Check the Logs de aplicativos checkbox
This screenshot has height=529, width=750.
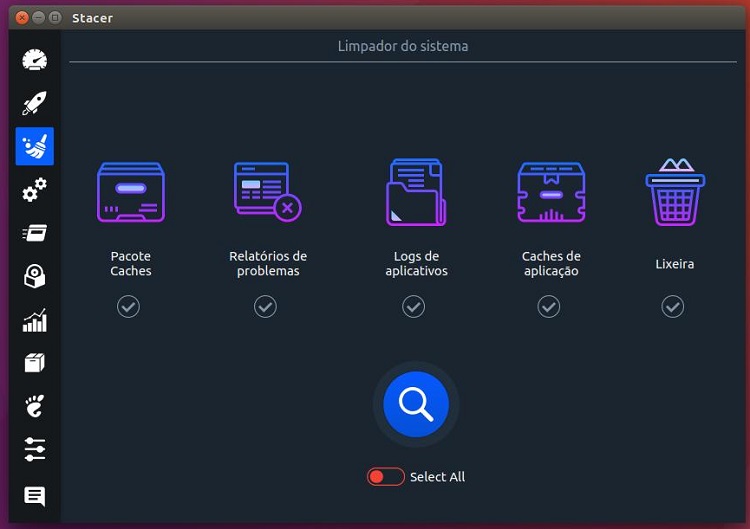[x=413, y=307]
